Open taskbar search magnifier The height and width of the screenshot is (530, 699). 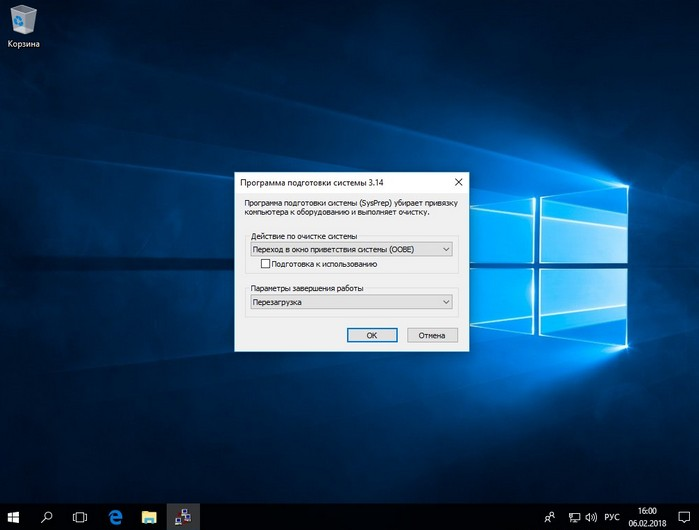[x=46, y=517]
